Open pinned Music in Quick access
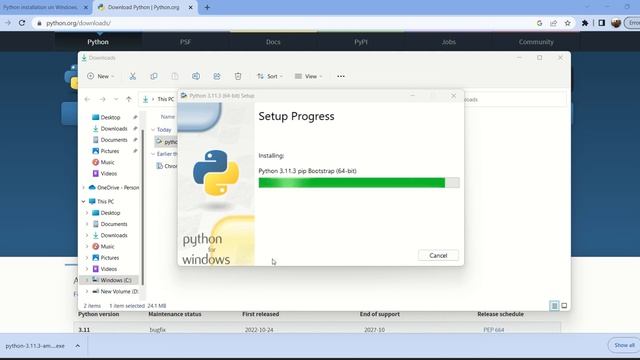Screen dimensions: 640x360 [x=107, y=162]
